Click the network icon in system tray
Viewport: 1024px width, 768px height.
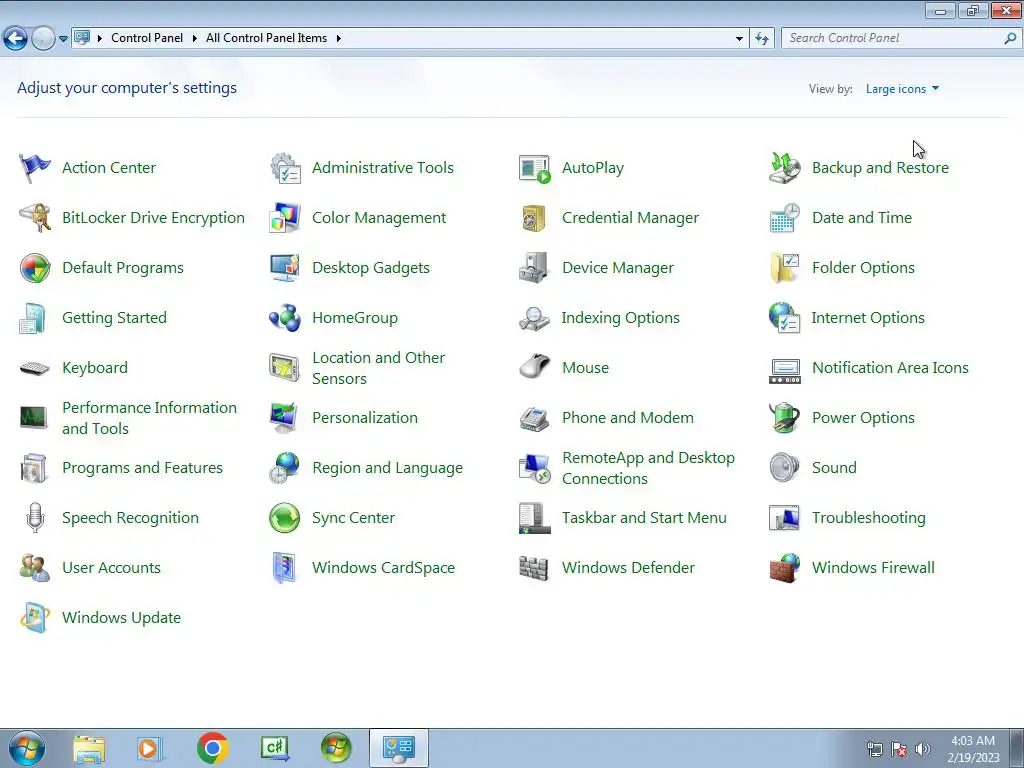(x=874, y=749)
